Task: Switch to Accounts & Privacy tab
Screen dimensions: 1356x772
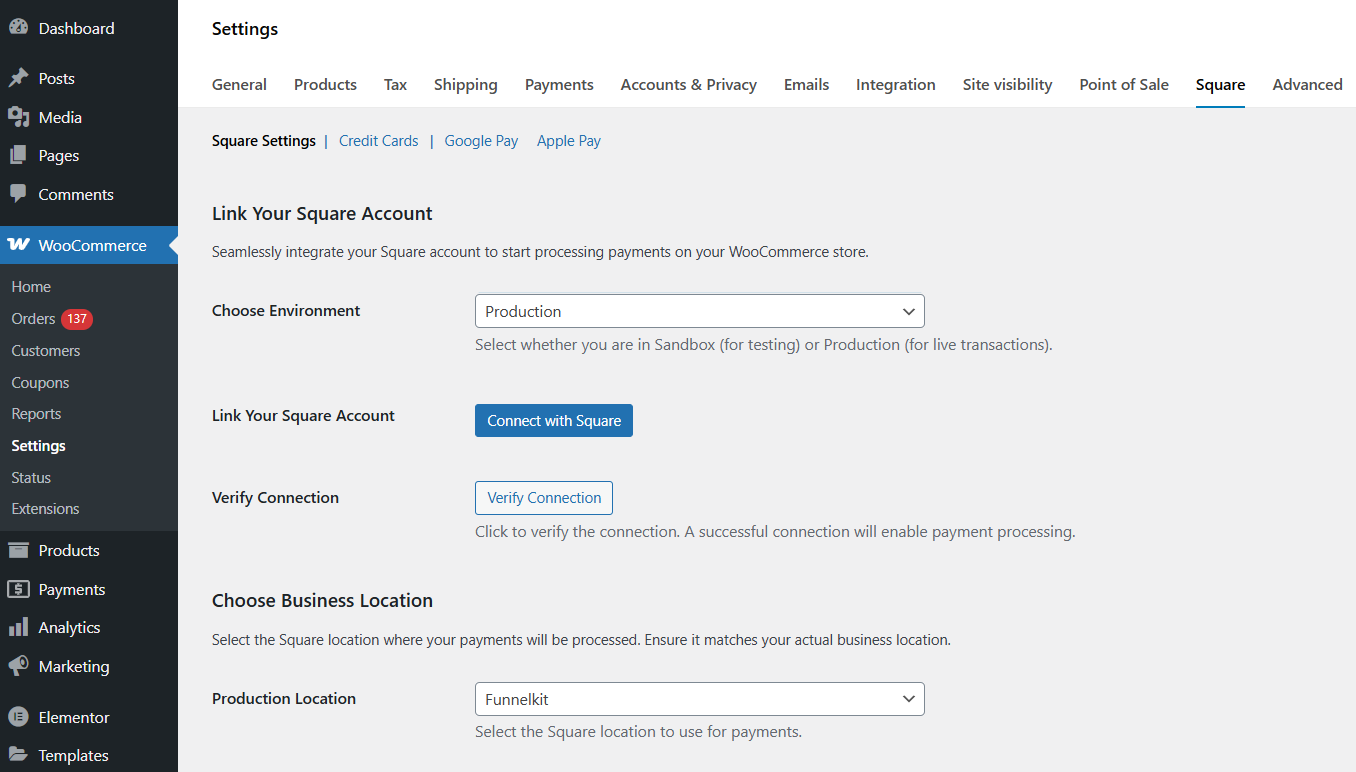Action: pos(688,85)
